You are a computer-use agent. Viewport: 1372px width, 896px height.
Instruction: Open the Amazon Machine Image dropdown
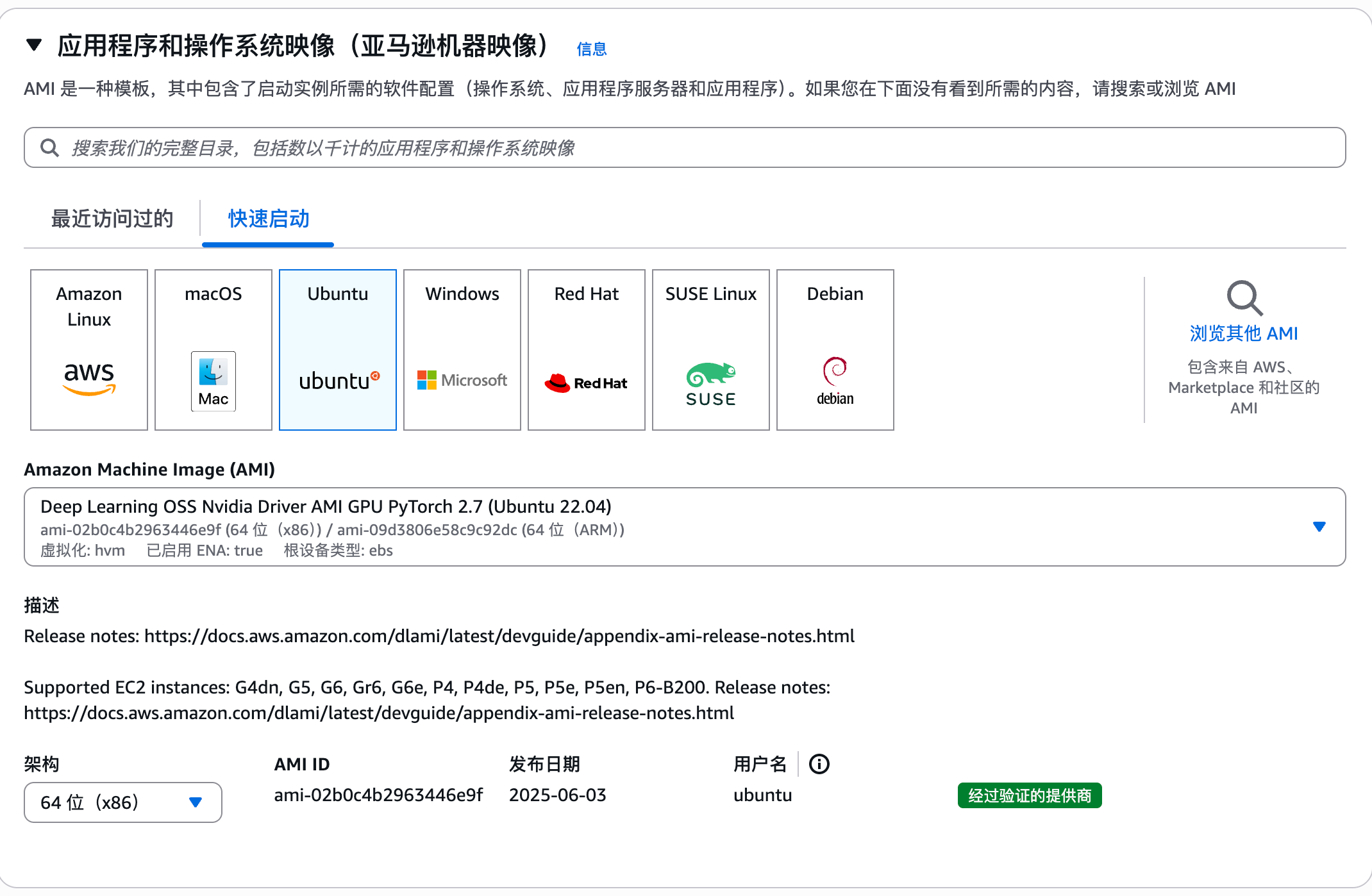pyautogui.click(x=1318, y=527)
